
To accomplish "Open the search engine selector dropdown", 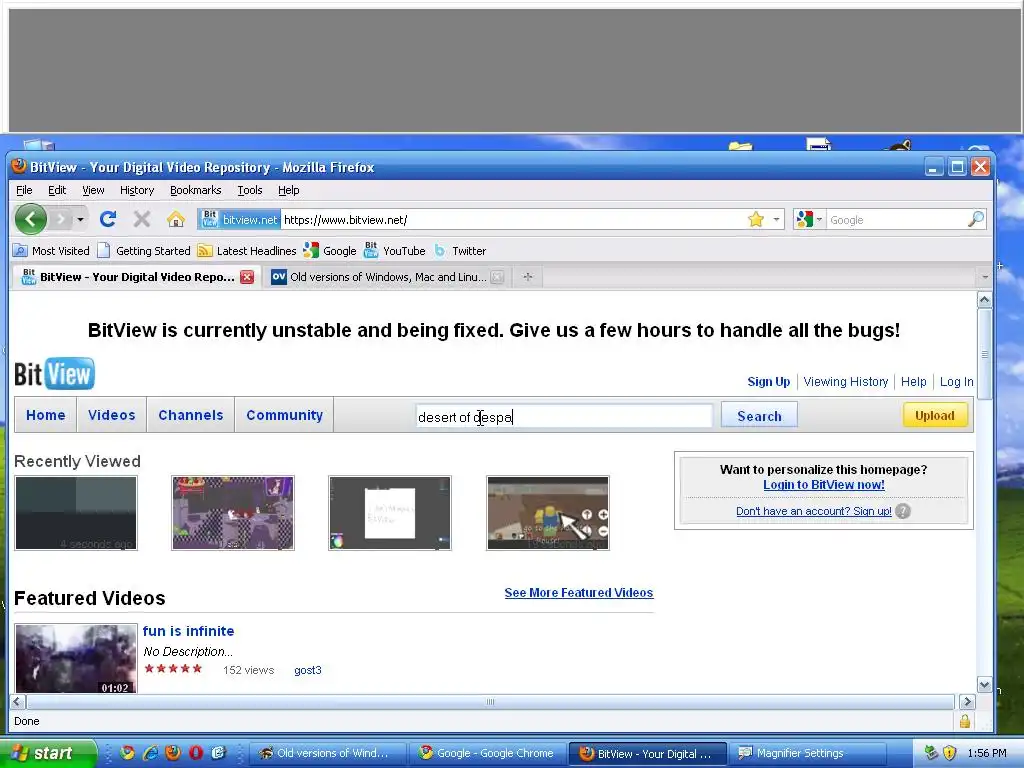I will click(810, 219).
